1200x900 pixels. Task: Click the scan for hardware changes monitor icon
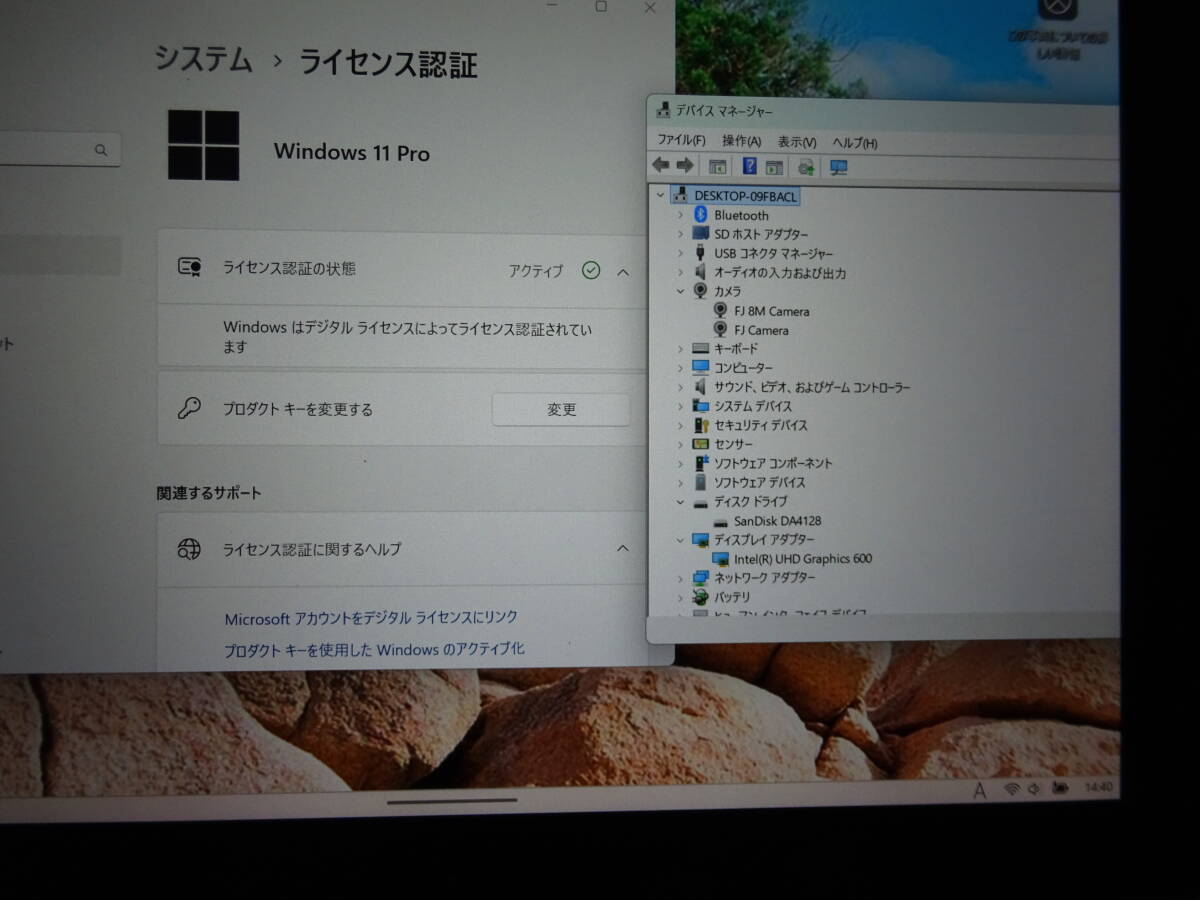coord(838,167)
